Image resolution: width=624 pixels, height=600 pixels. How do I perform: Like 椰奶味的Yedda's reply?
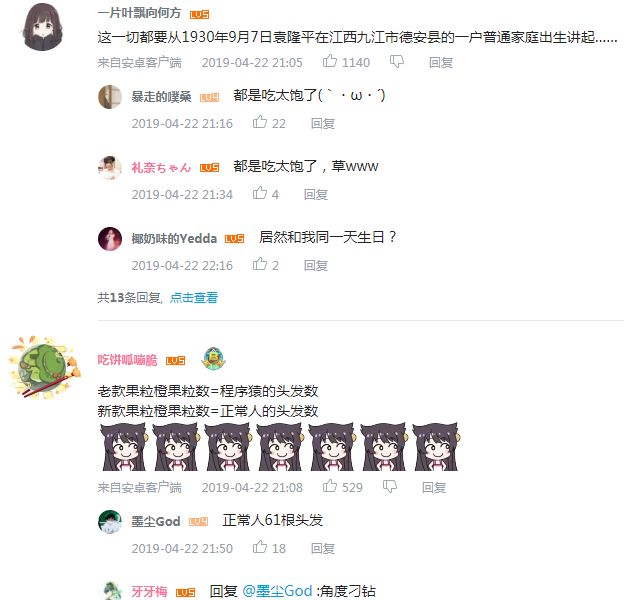pyautogui.click(x=260, y=264)
